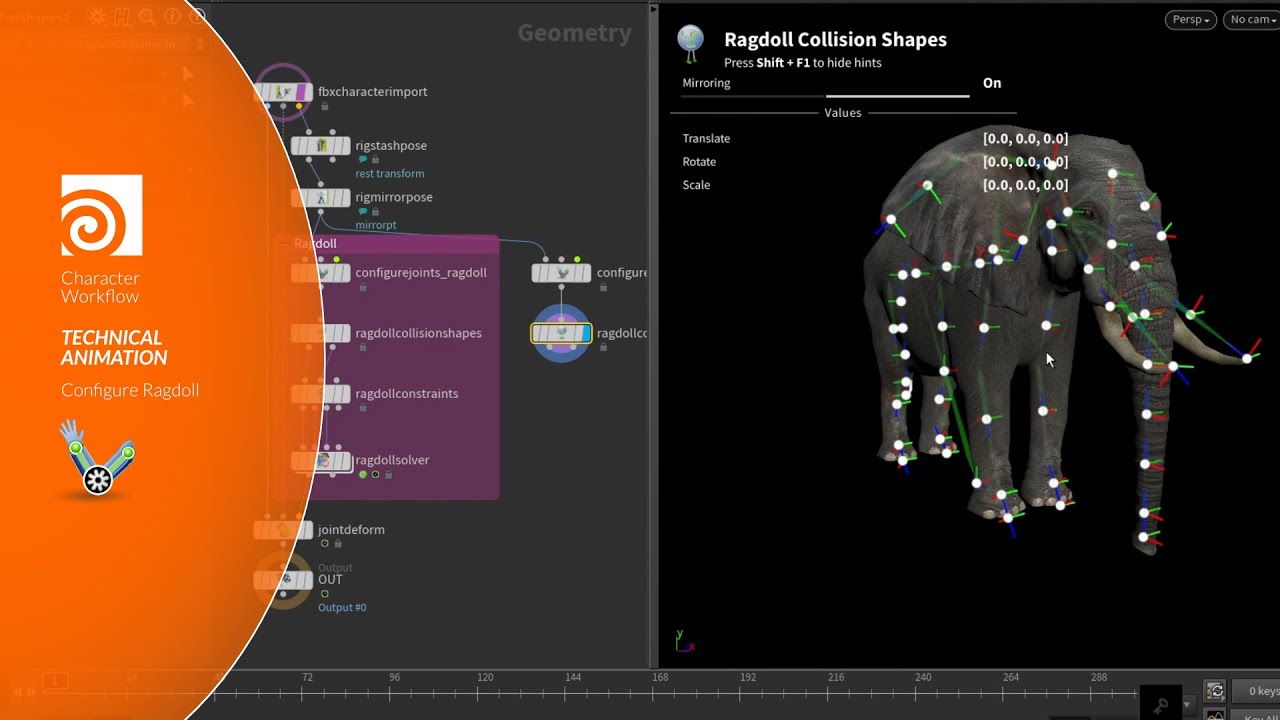Click the "Output #0" label

[342, 607]
